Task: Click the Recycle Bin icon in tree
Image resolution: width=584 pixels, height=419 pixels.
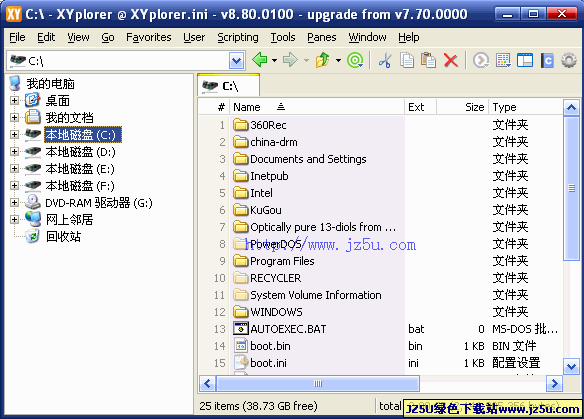Action: point(33,236)
